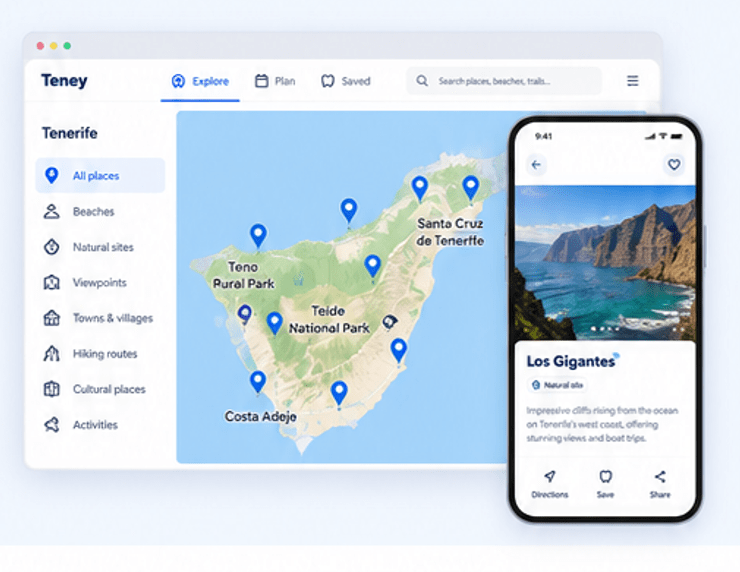Choose Hiking routes category
The width and height of the screenshot is (740, 572).
pyautogui.click(x=100, y=353)
